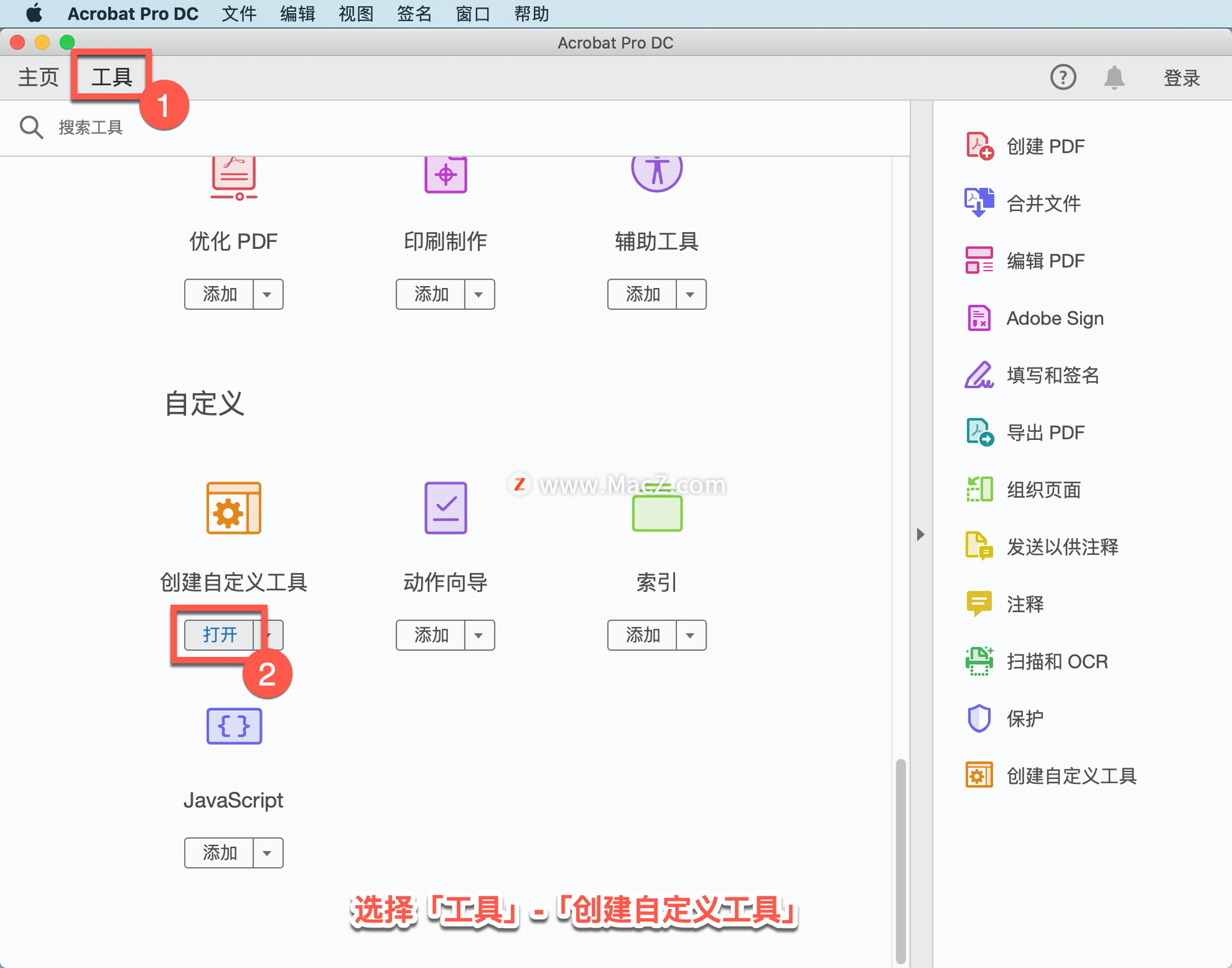
Task: Open the 帮助 menu
Action: click(531, 13)
